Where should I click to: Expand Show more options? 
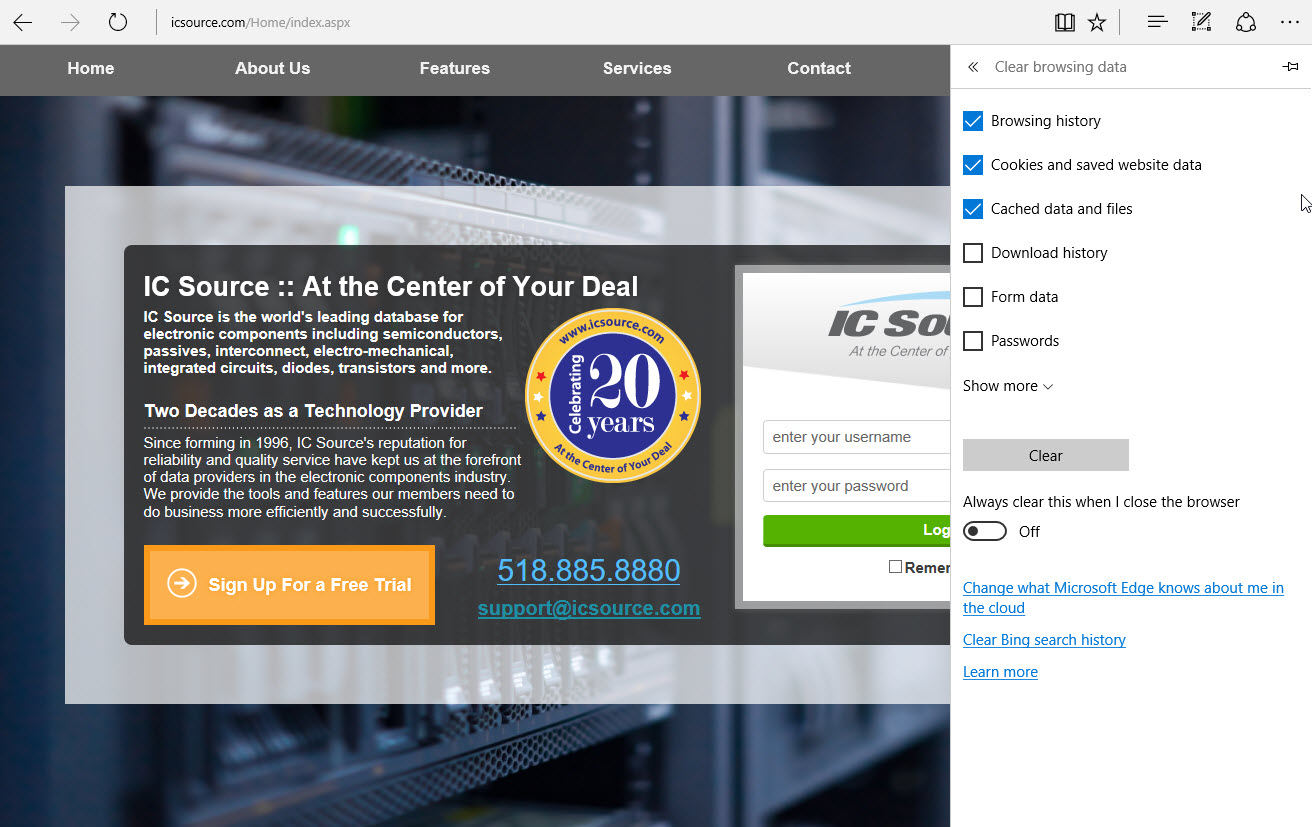(1008, 386)
